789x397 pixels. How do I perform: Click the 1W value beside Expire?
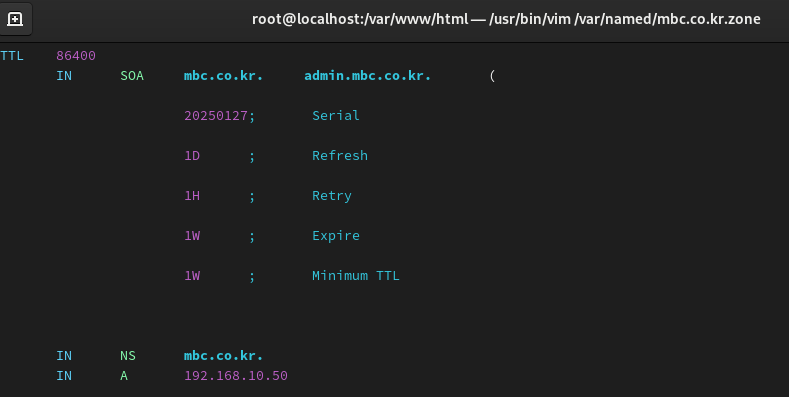tap(192, 235)
